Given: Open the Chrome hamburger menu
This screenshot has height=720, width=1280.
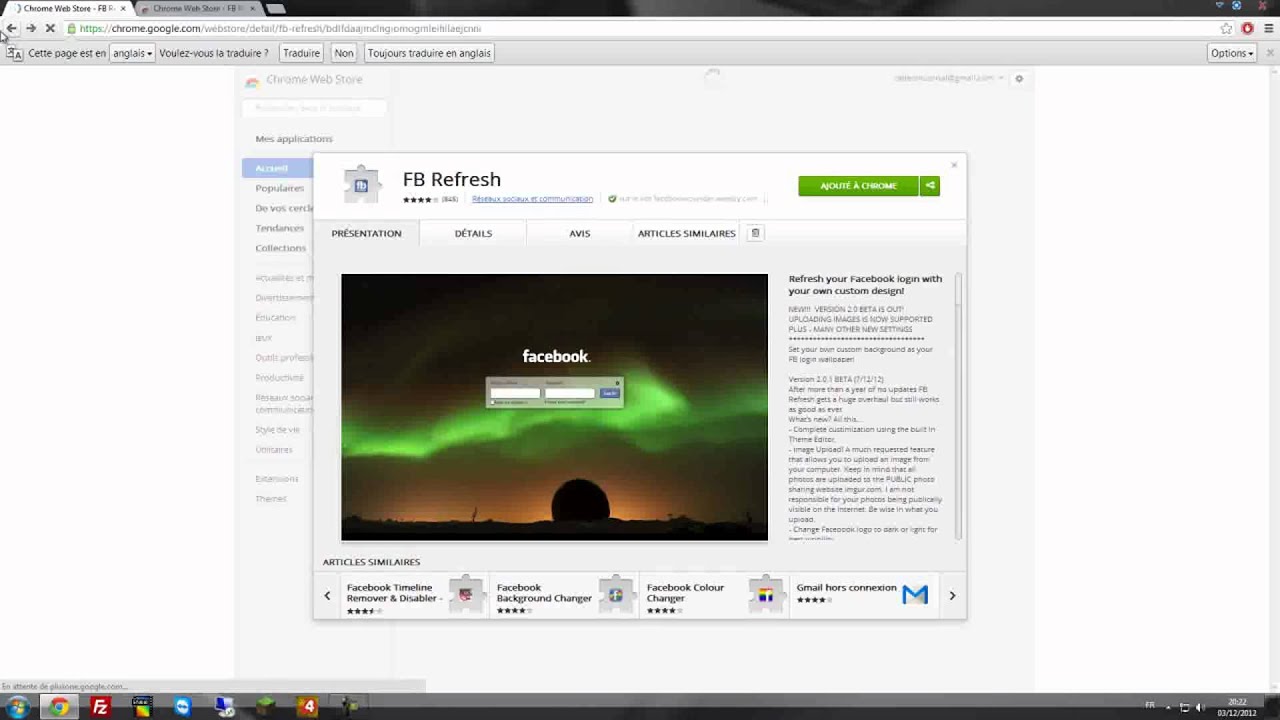Looking at the screenshot, I should click(x=1268, y=28).
